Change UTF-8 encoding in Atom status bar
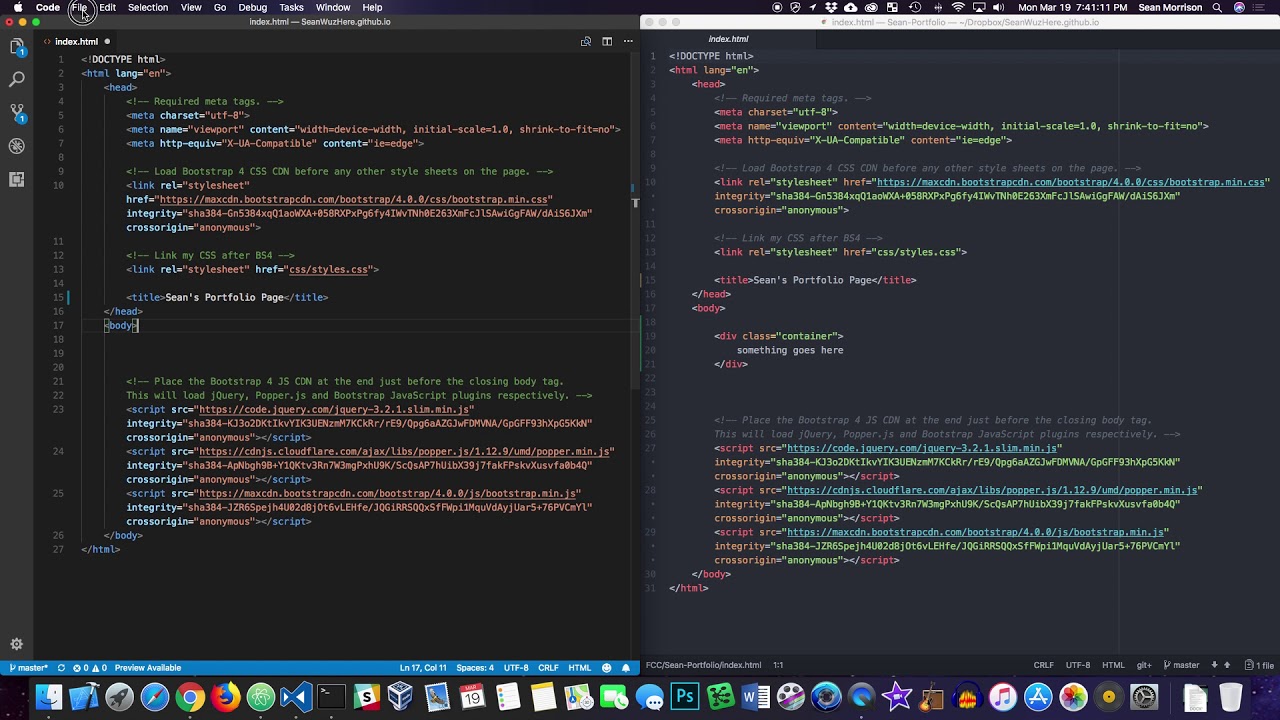This screenshot has height=720, width=1280. 1078,665
